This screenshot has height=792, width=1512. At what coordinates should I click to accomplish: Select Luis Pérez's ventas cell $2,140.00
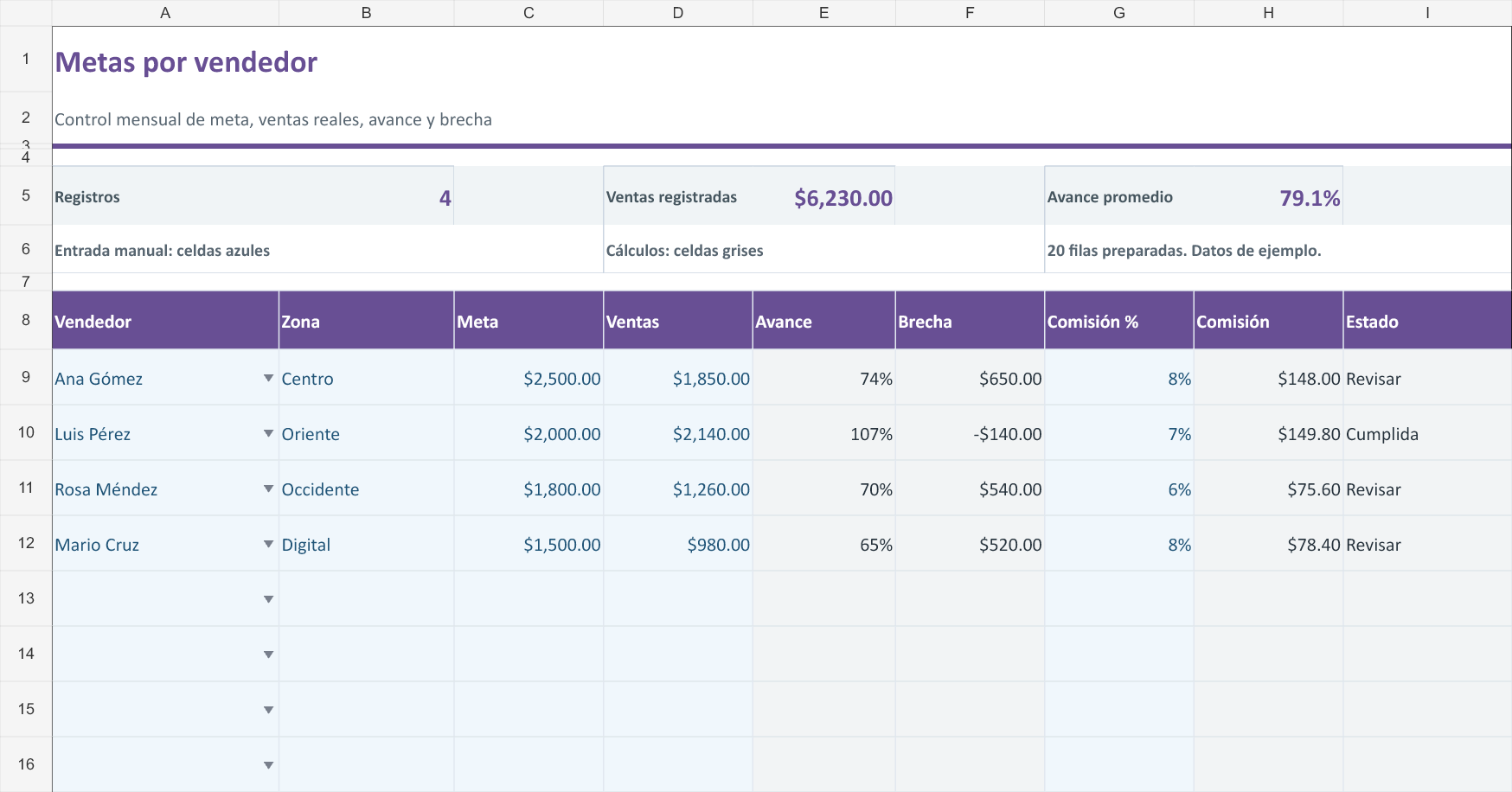[x=678, y=433]
